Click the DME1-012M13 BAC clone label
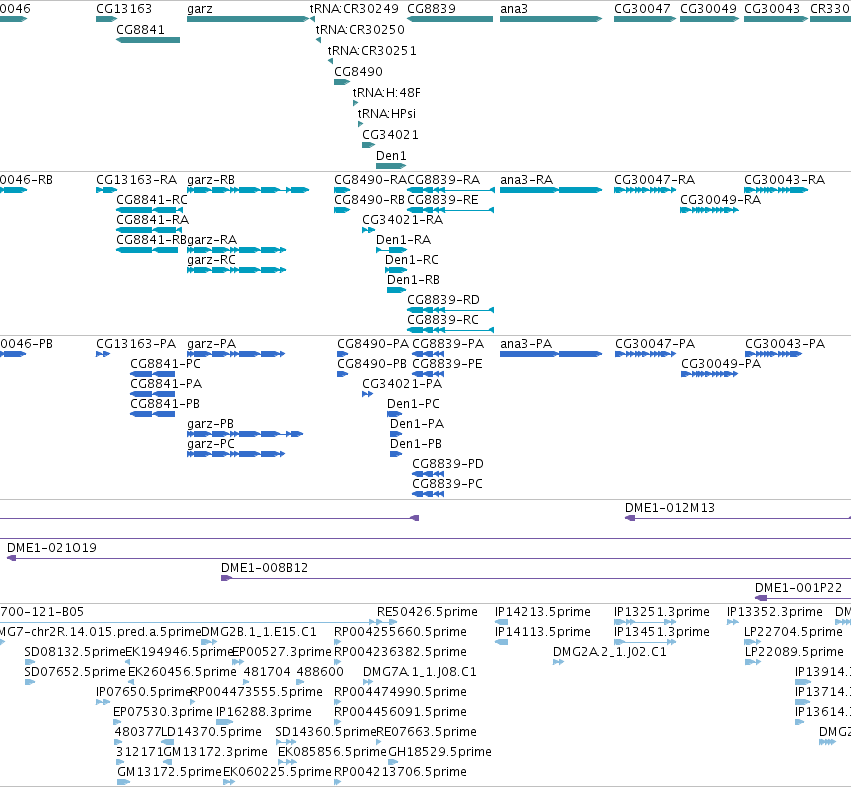851x787 pixels. (669, 508)
